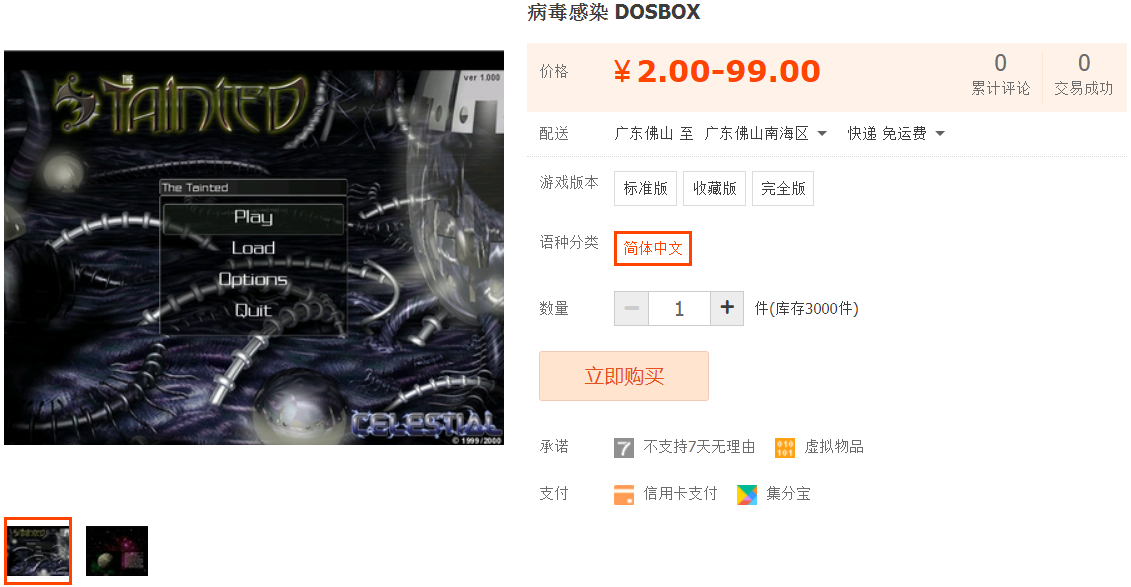
Task: Increase quantity with the plus button
Action: [727, 309]
